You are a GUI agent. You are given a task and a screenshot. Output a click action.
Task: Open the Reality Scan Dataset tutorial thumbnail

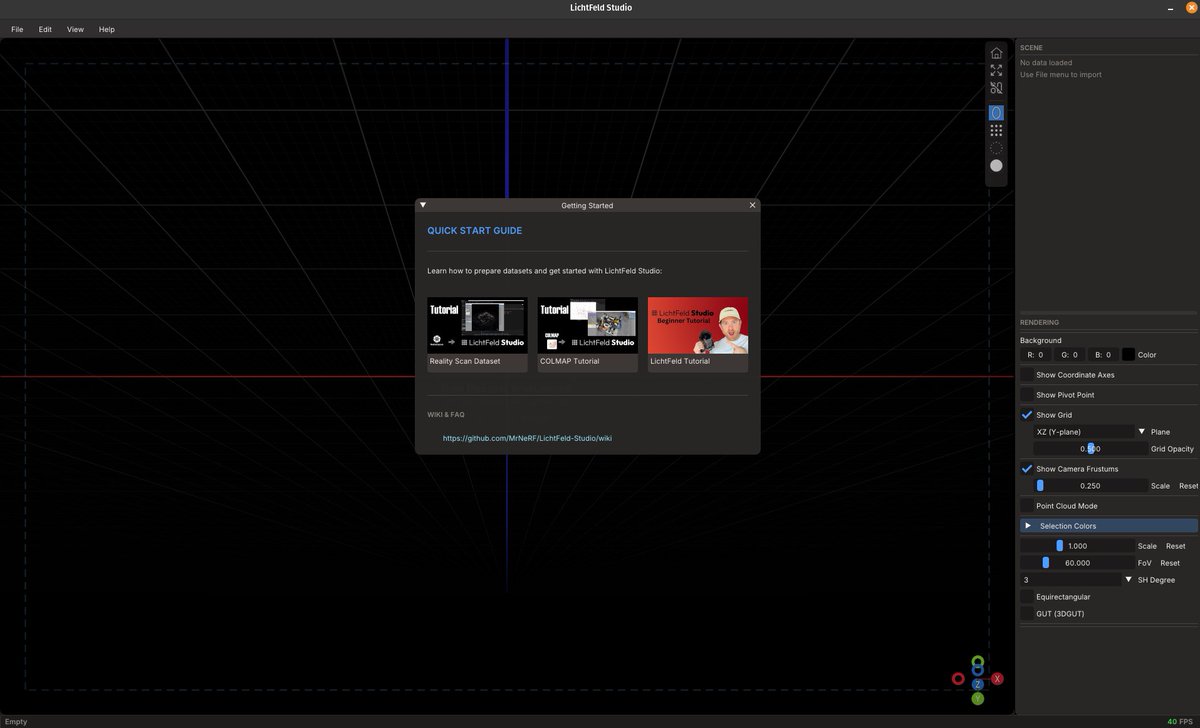477,334
